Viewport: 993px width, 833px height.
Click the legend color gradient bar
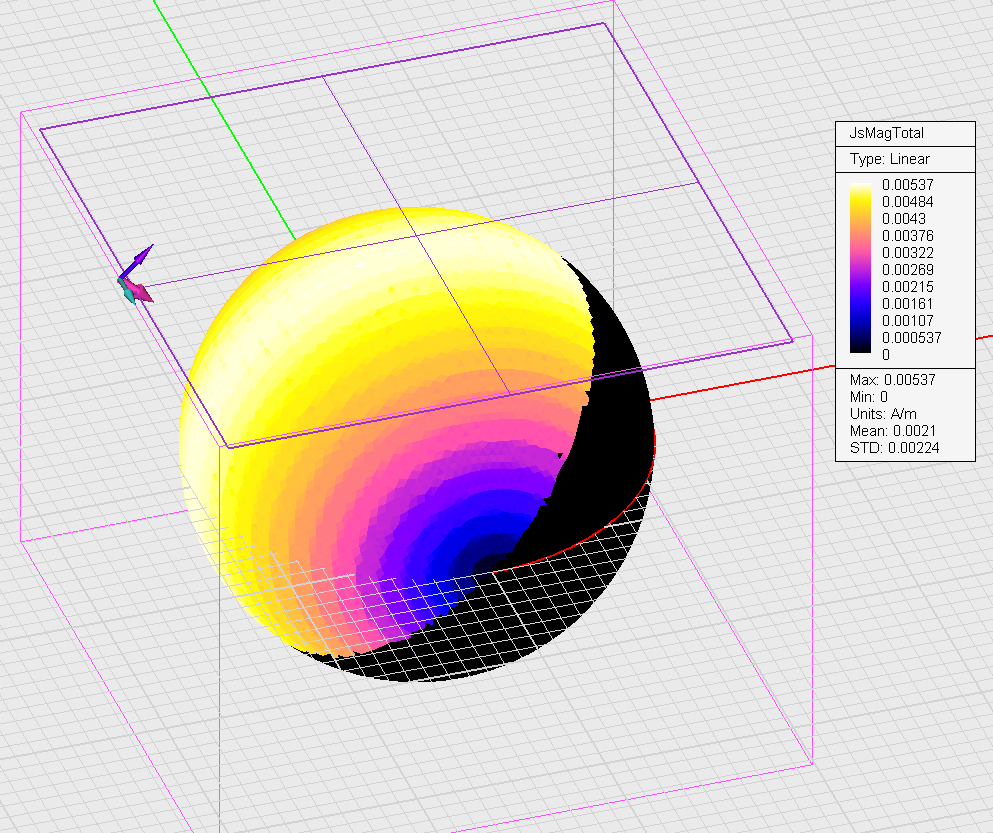[x=858, y=270]
